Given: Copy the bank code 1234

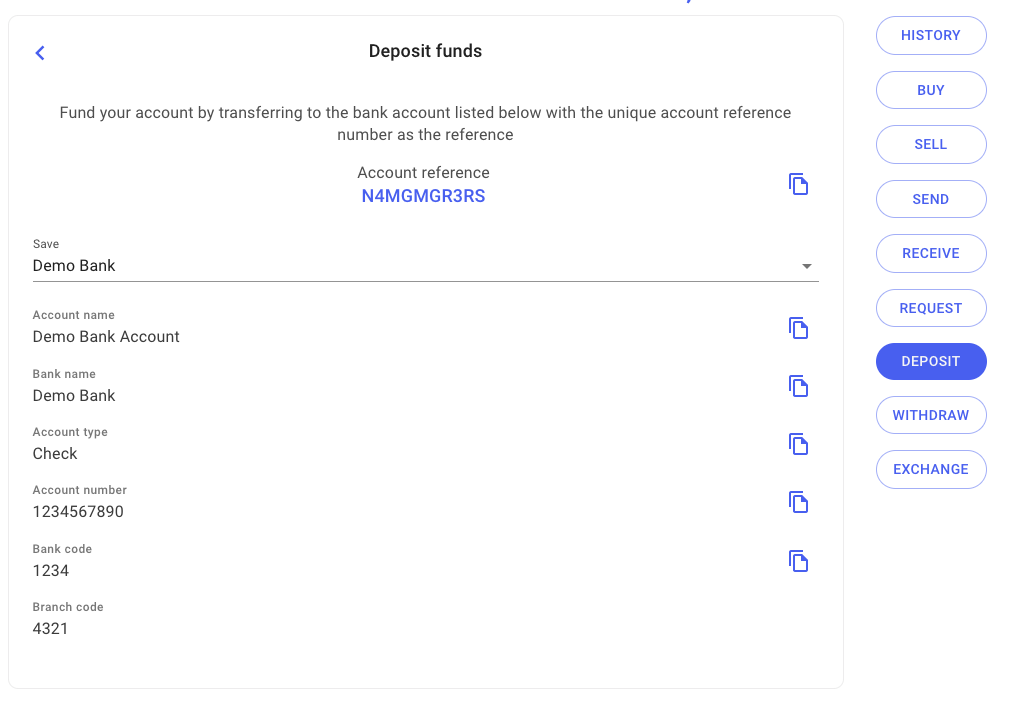Looking at the screenshot, I should [x=798, y=561].
